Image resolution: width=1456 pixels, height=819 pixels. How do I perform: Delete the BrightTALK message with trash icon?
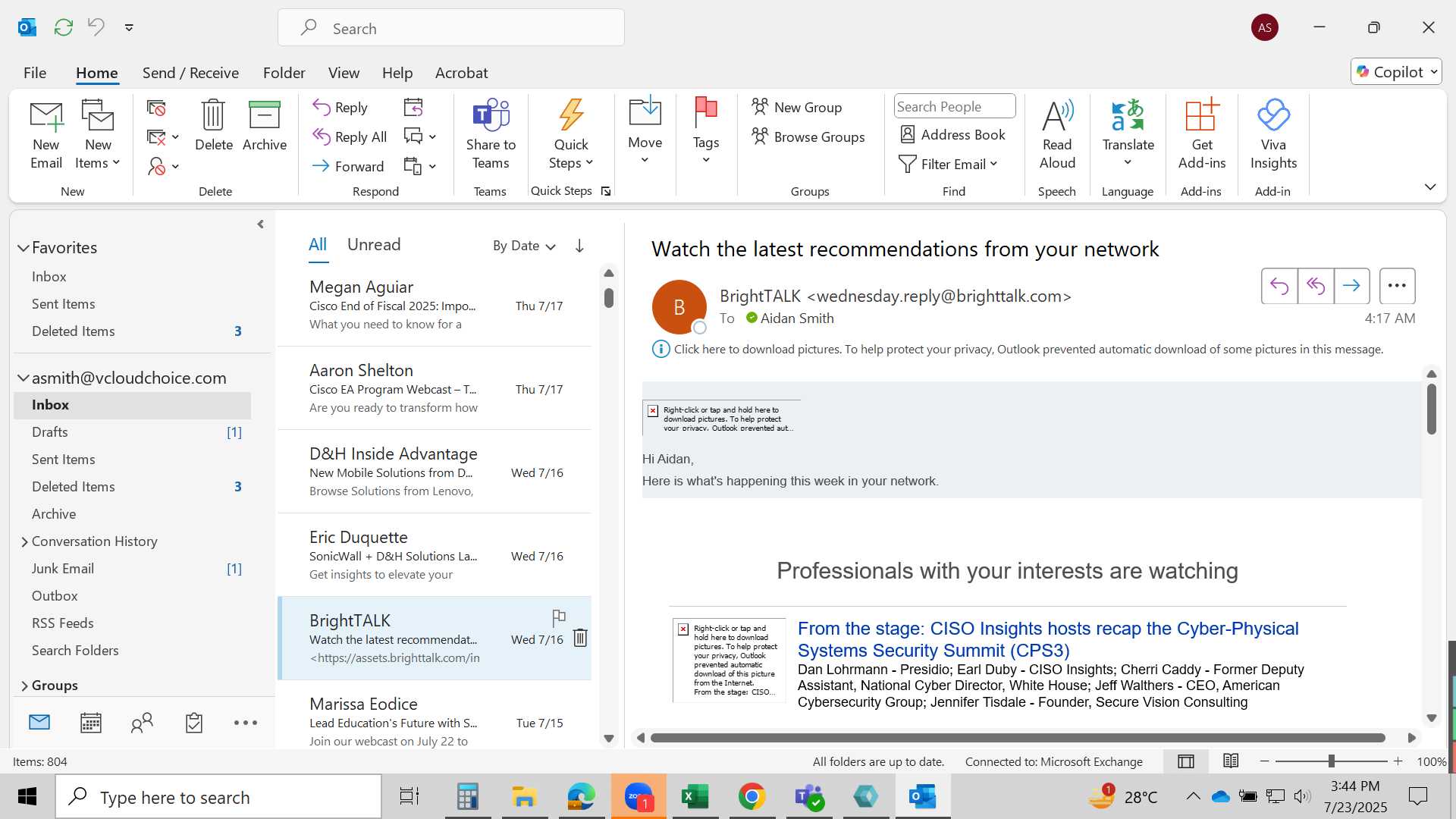(x=580, y=638)
